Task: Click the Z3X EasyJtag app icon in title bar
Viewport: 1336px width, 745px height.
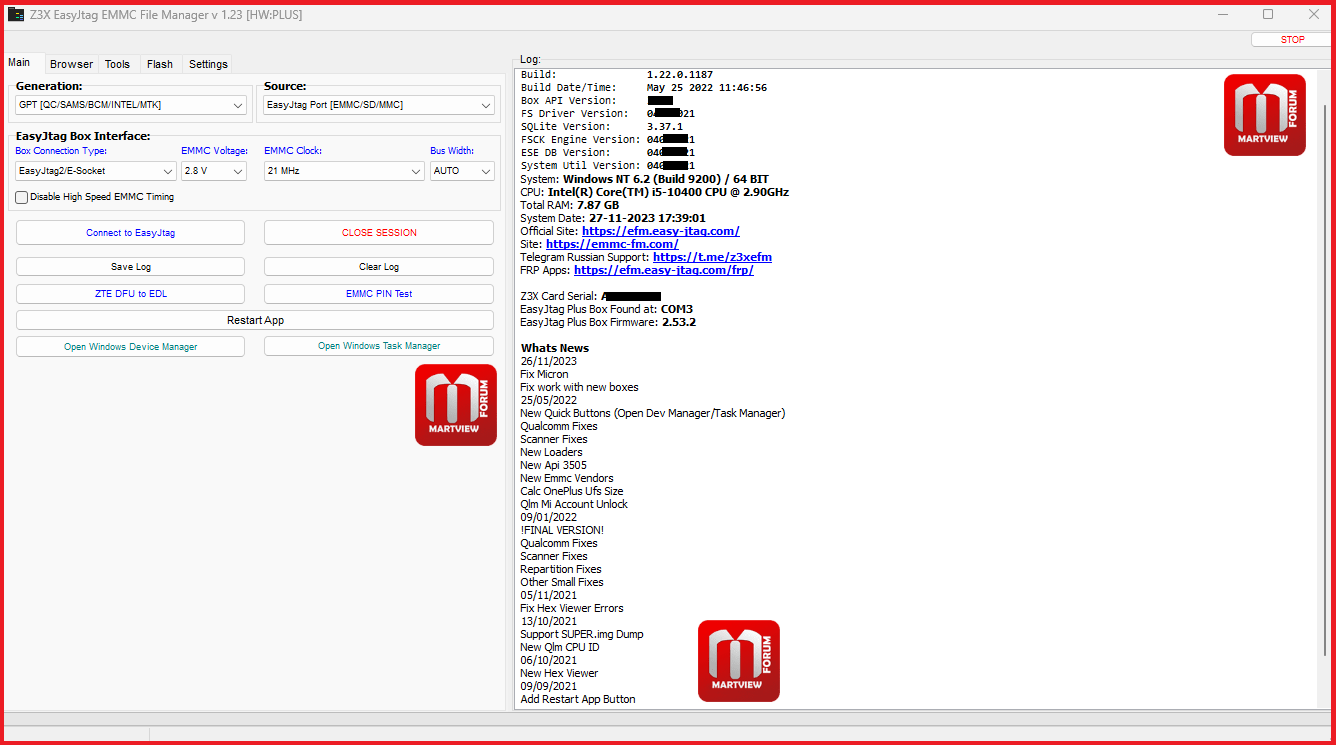Action: 16,15
